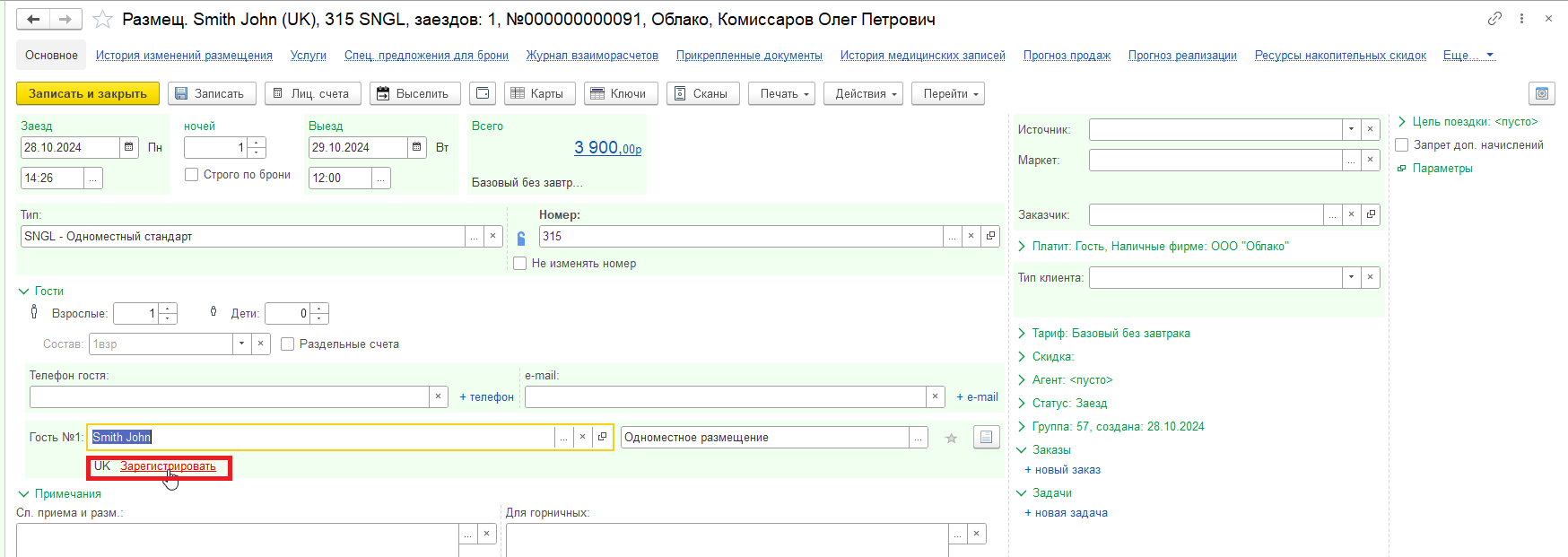Open the check-out date calendar picker

point(417,147)
